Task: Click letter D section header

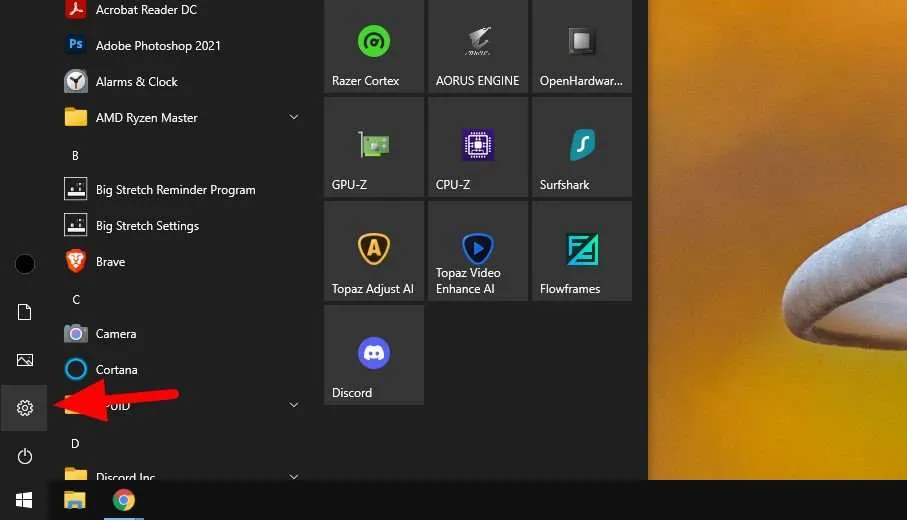Action: (75, 443)
